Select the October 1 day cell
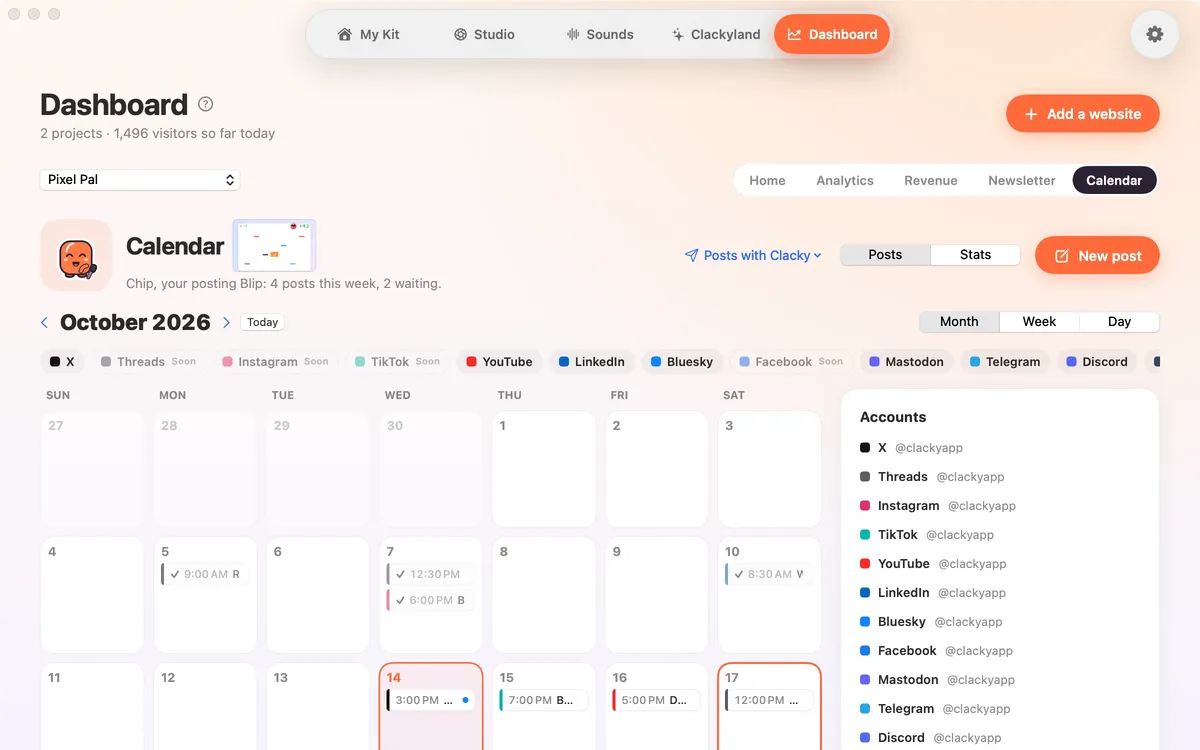This screenshot has height=750, width=1200. [544, 469]
